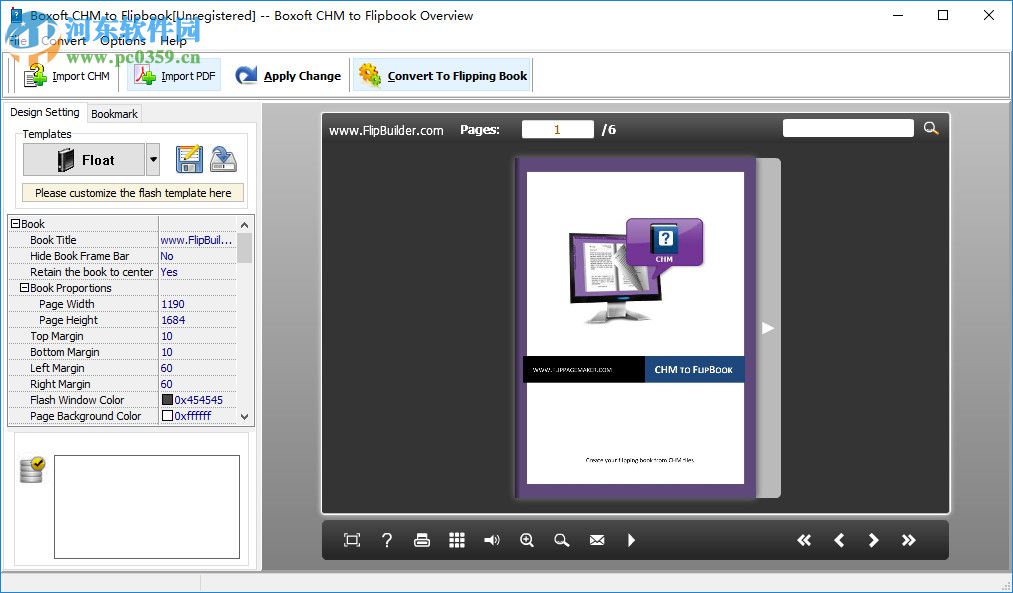Screen dimensions: 1013x593
Task: Click the zoom-in magnifier icon on flipbook toolbar
Action: point(527,540)
